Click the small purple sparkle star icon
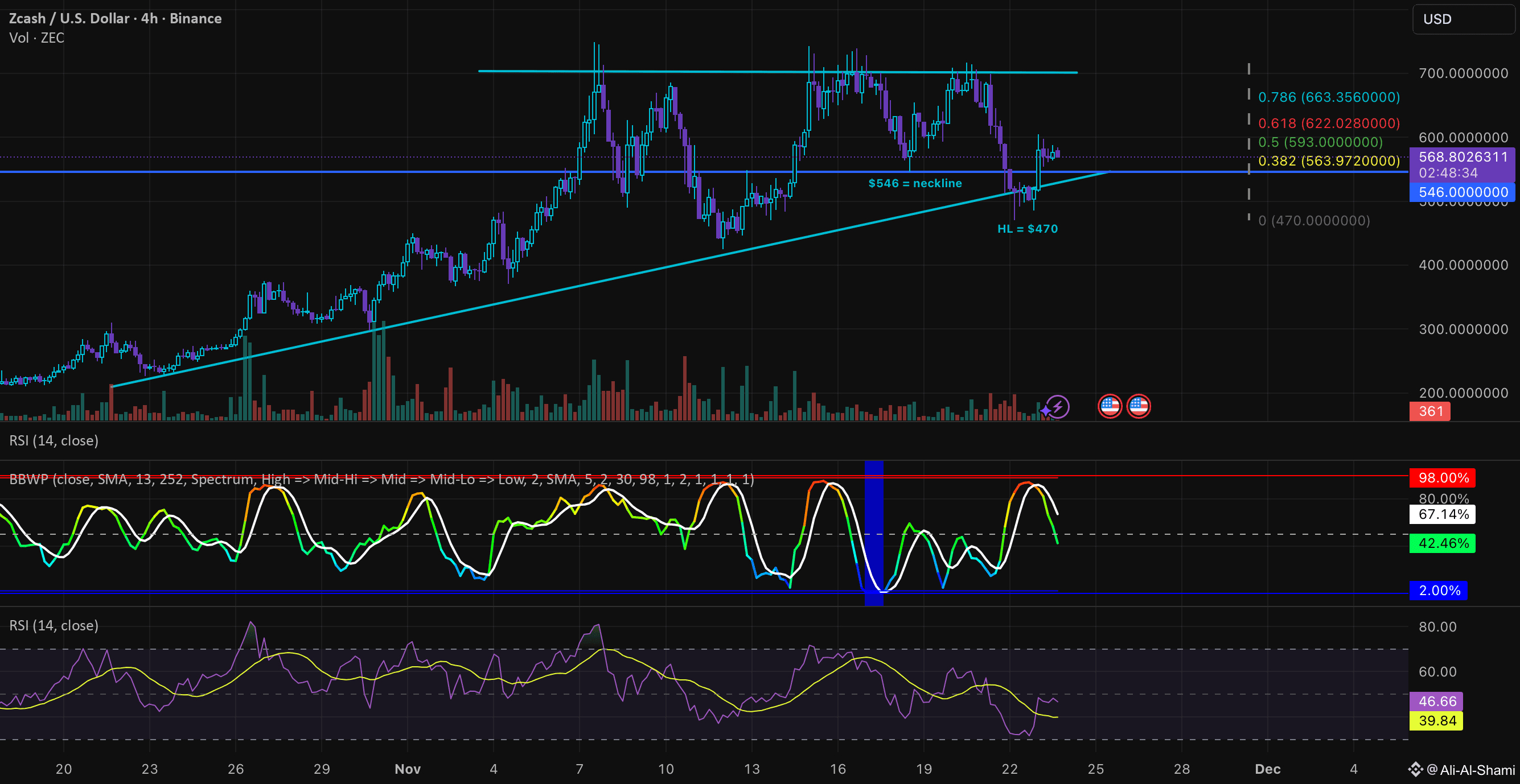Viewport: 1520px width, 784px height. 1046,410
